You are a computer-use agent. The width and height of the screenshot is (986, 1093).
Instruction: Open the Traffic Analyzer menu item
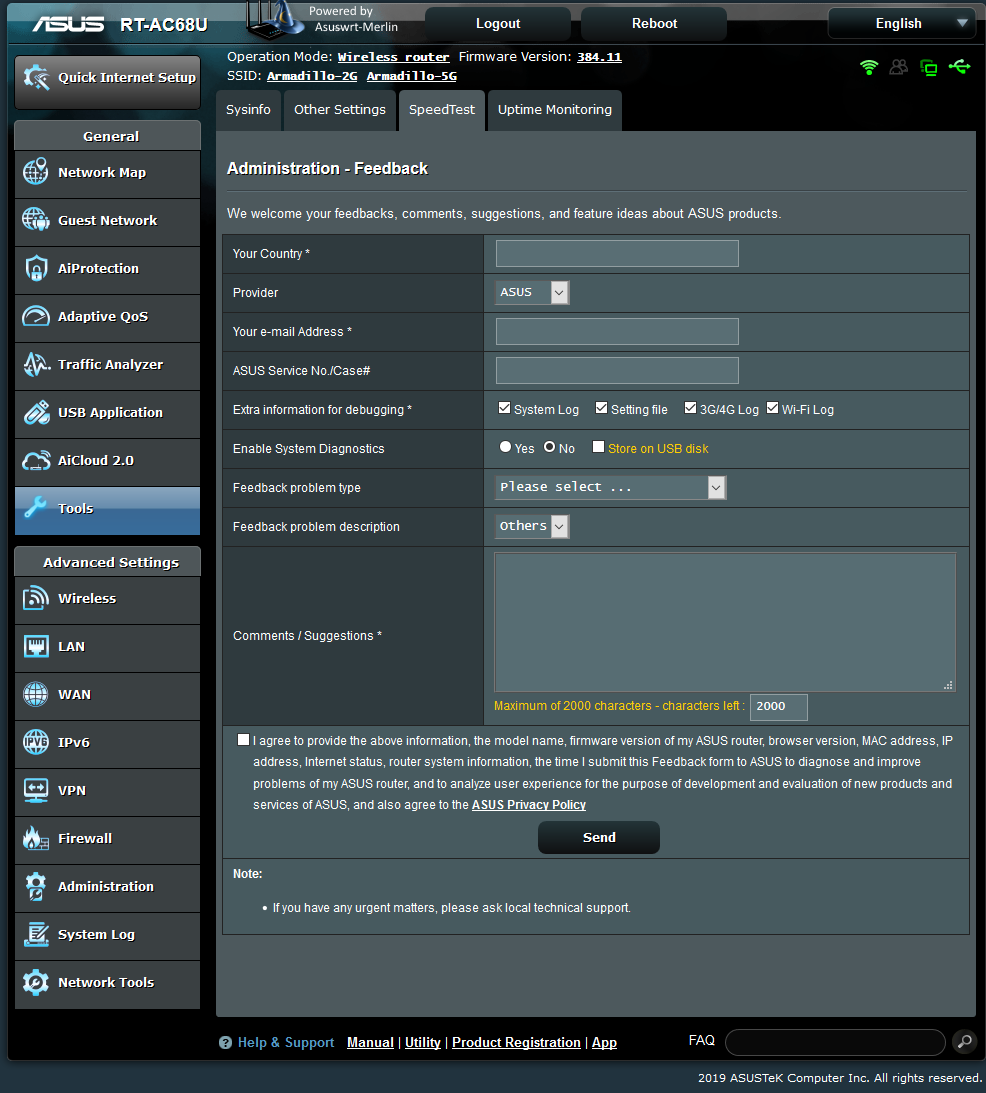(x=107, y=365)
